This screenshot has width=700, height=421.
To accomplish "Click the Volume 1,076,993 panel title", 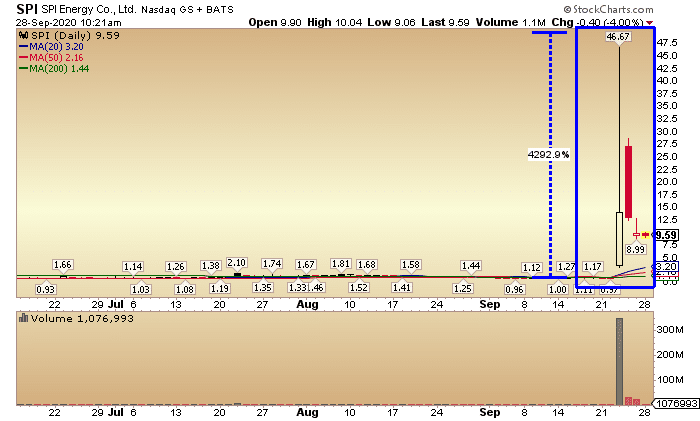I will 82,318.
